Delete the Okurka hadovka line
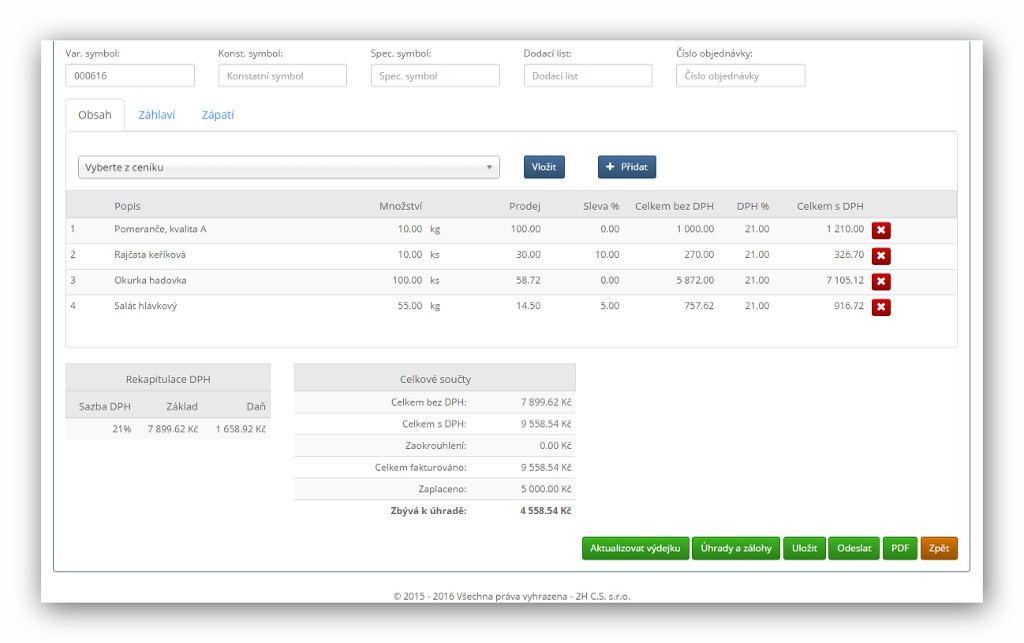 coord(881,281)
